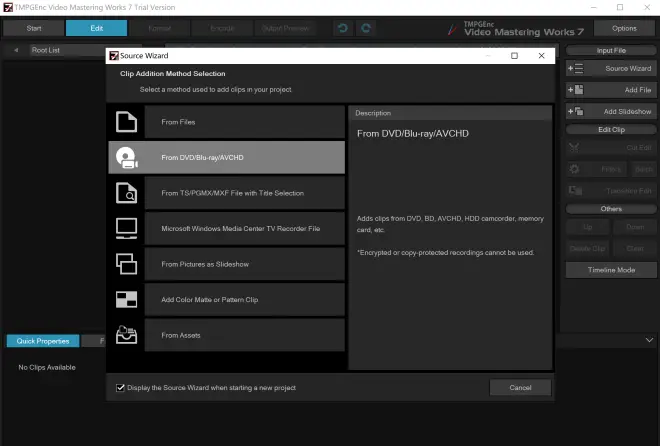Viewport: 660px width, 446px height.
Task: Click the Cut Edit scissors icon
Action: [x=574, y=148]
